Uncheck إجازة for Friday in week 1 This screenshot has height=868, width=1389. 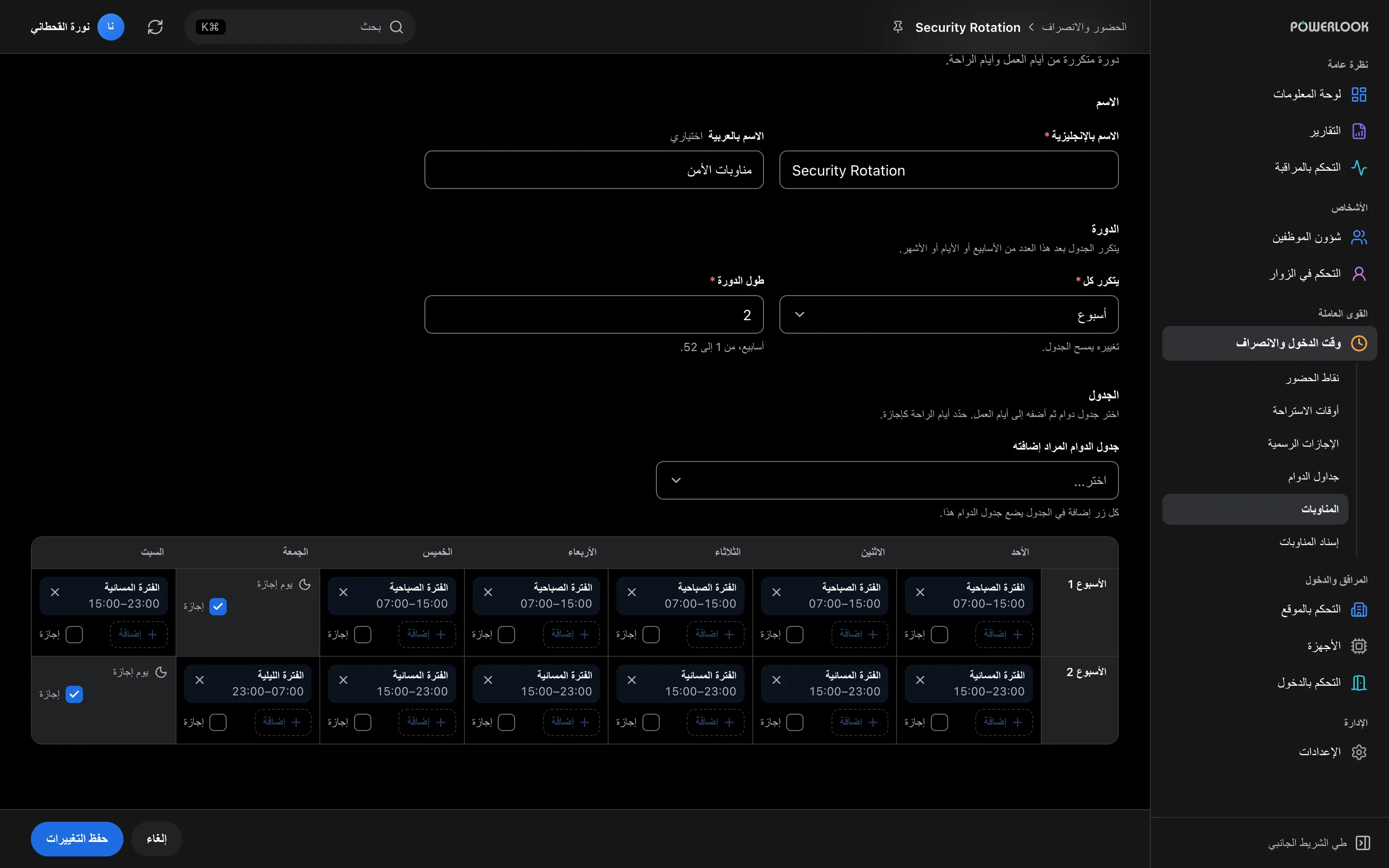pos(218,606)
